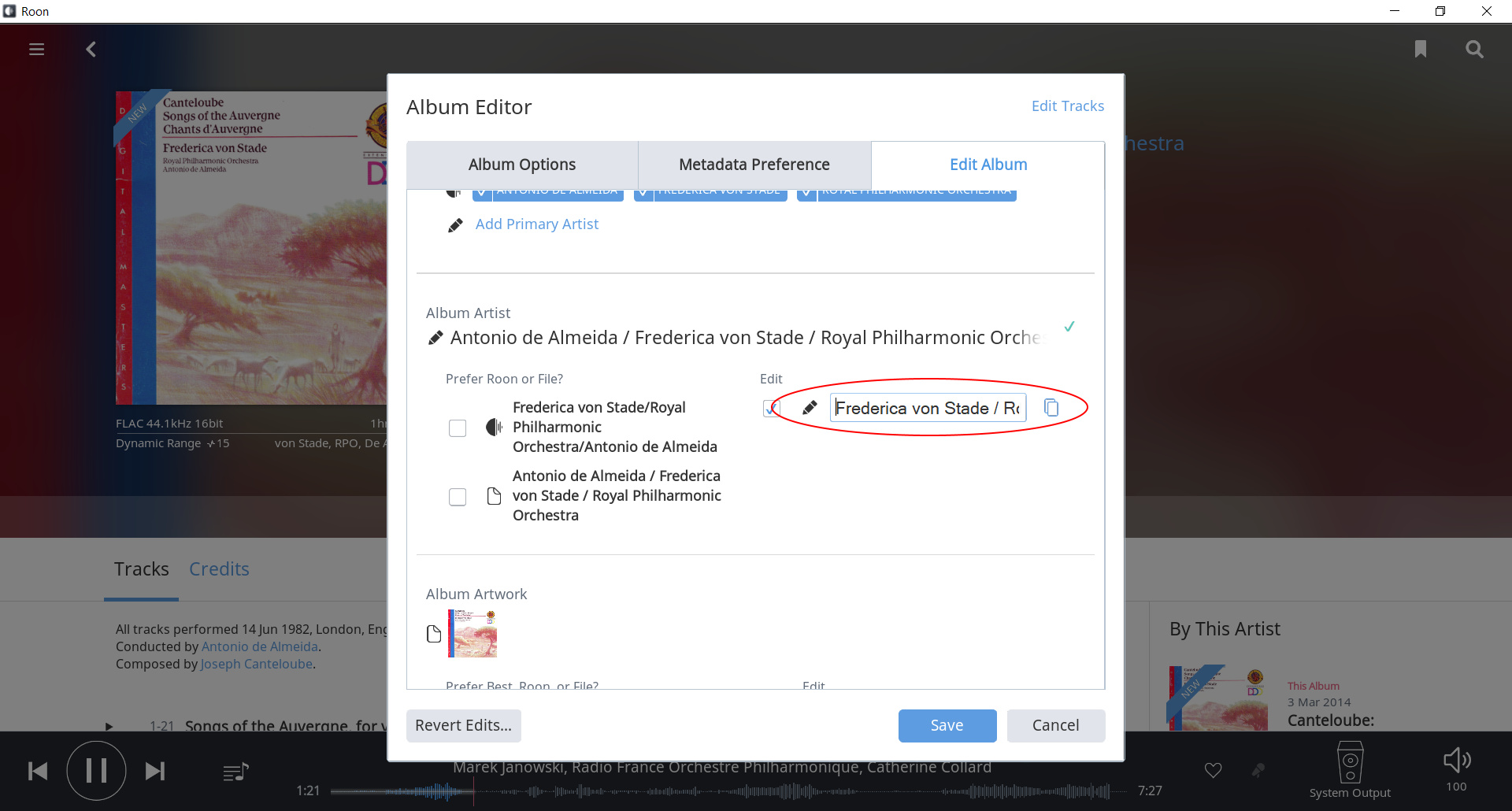The width and height of the screenshot is (1512, 811).
Task: Open the Antonio de Almeida conductor link
Action: pyautogui.click(x=260, y=646)
